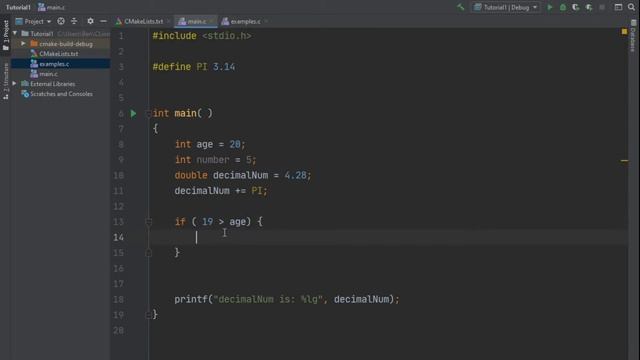Click '<stdio.h>' on line 1
640x360 pixels.
coord(227,36)
